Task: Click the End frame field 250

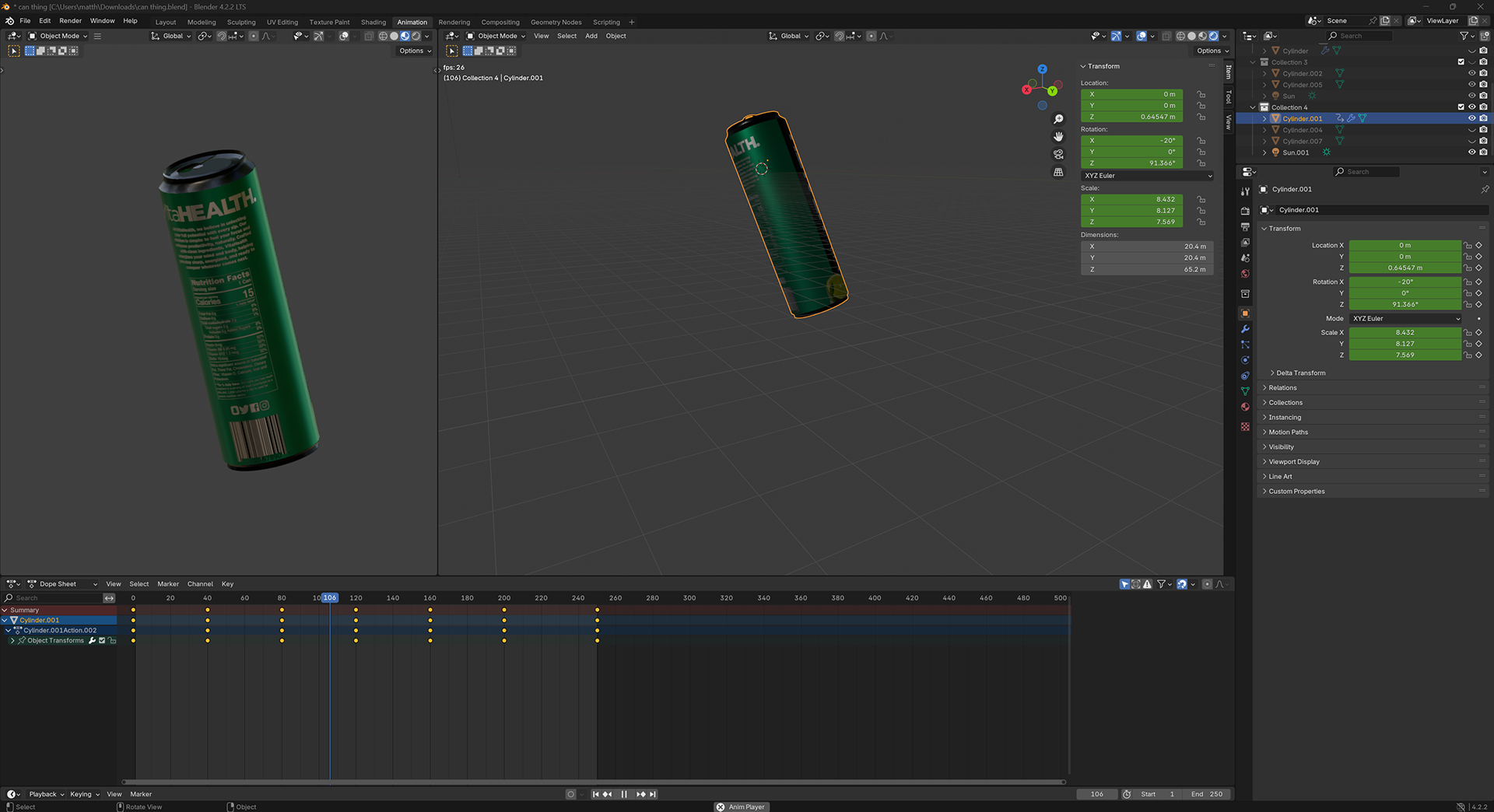Action: click(x=1208, y=794)
